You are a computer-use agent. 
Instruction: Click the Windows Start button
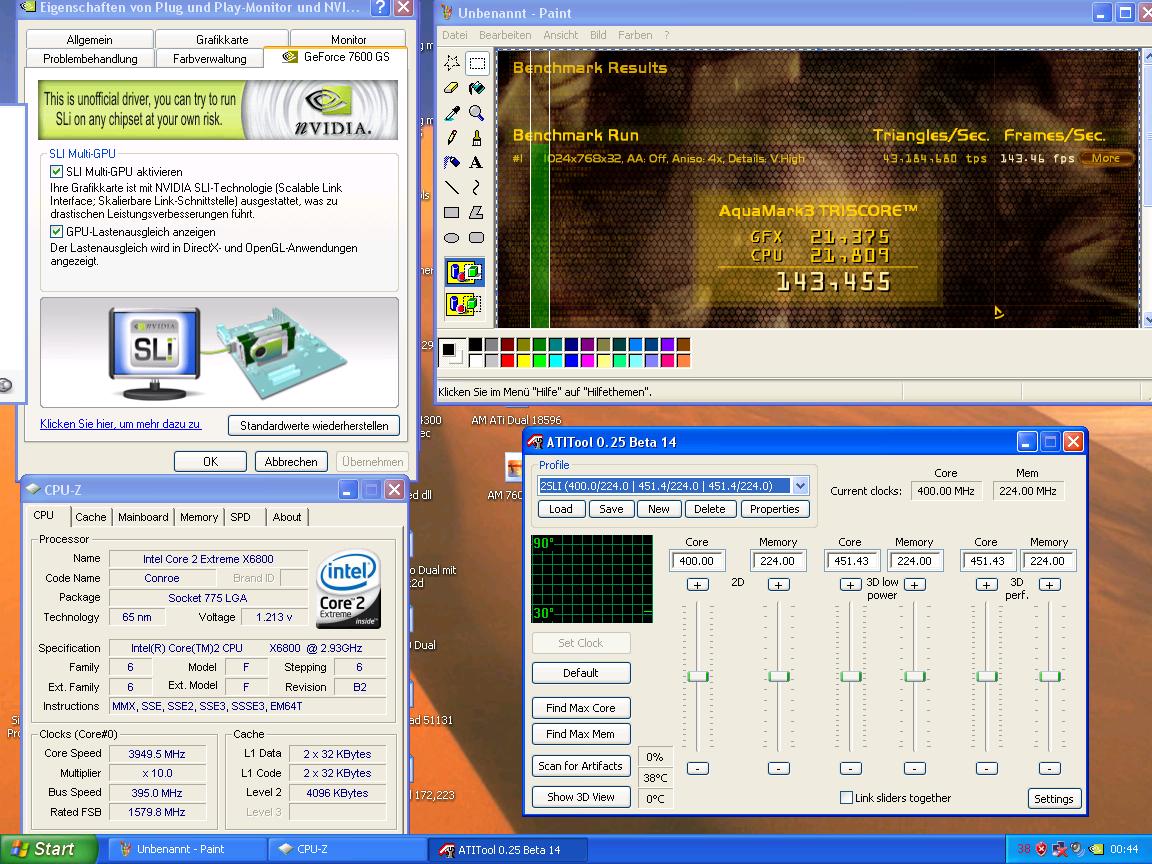(x=48, y=849)
